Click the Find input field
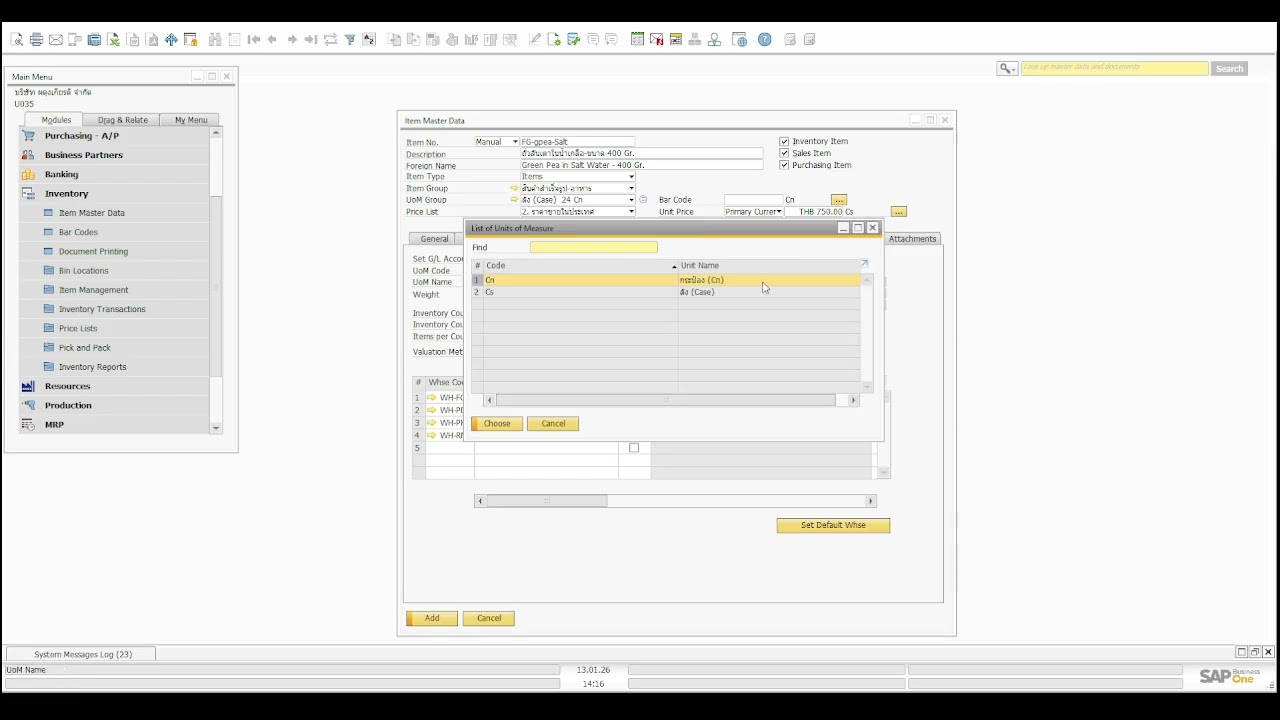Viewport: 1280px width, 720px height. pos(594,247)
